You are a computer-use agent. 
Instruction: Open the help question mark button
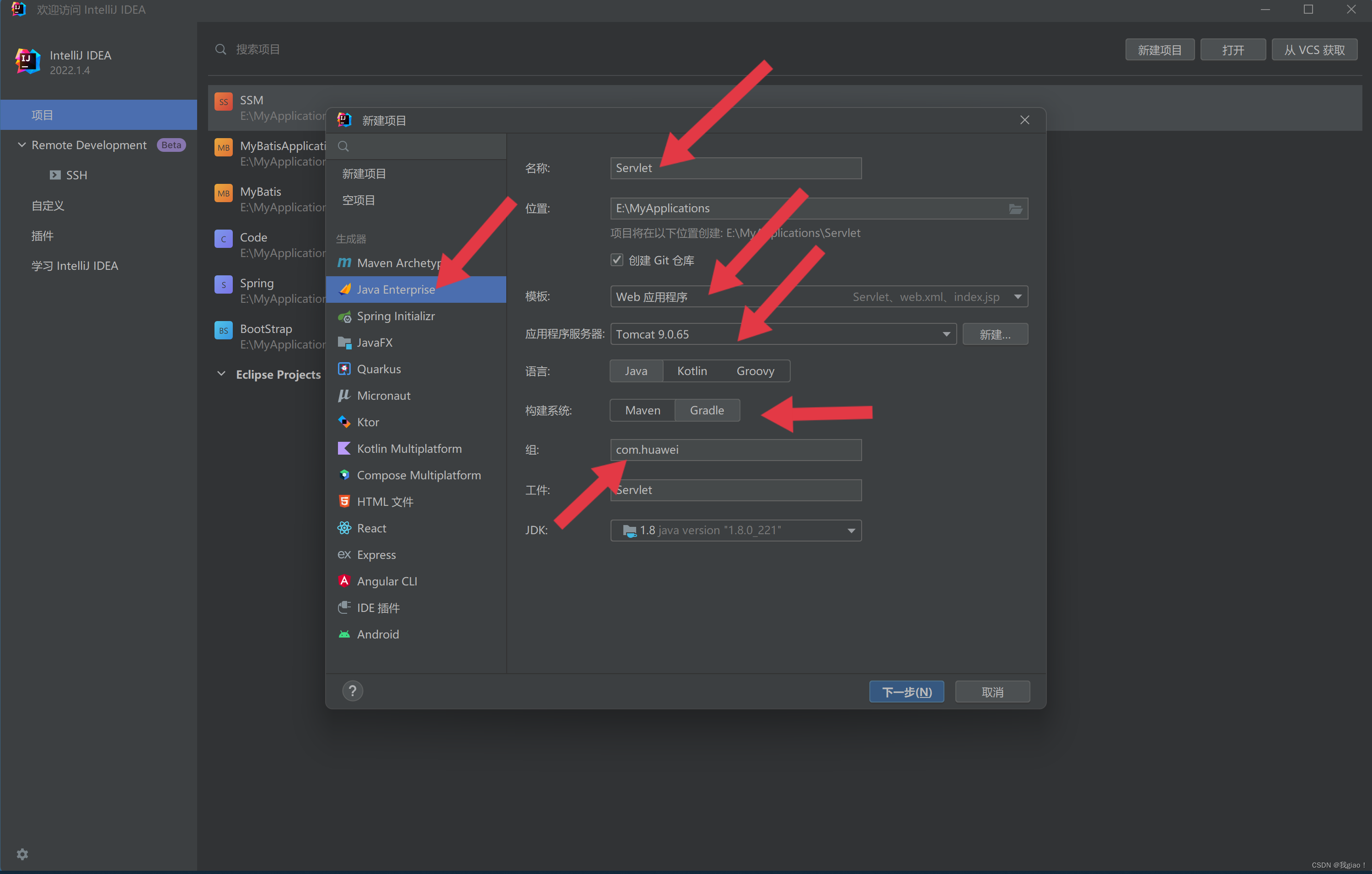353,691
